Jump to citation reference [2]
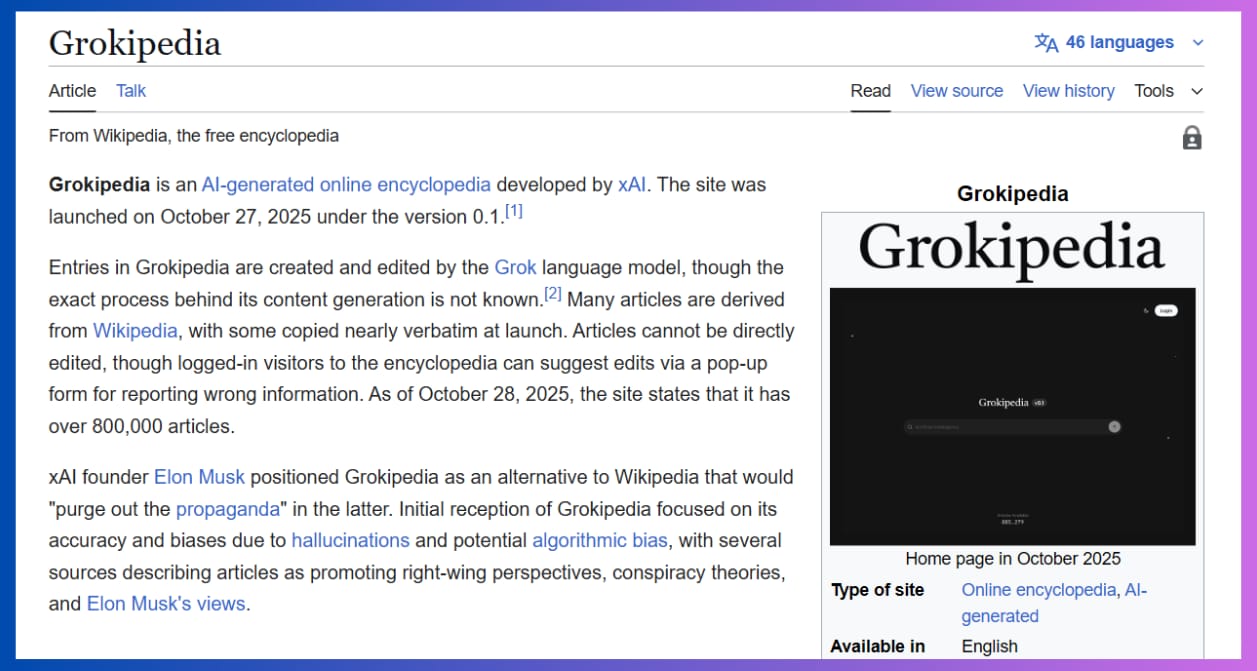The height and width of the screenshot is (671, 1257). tap(553, 294)
